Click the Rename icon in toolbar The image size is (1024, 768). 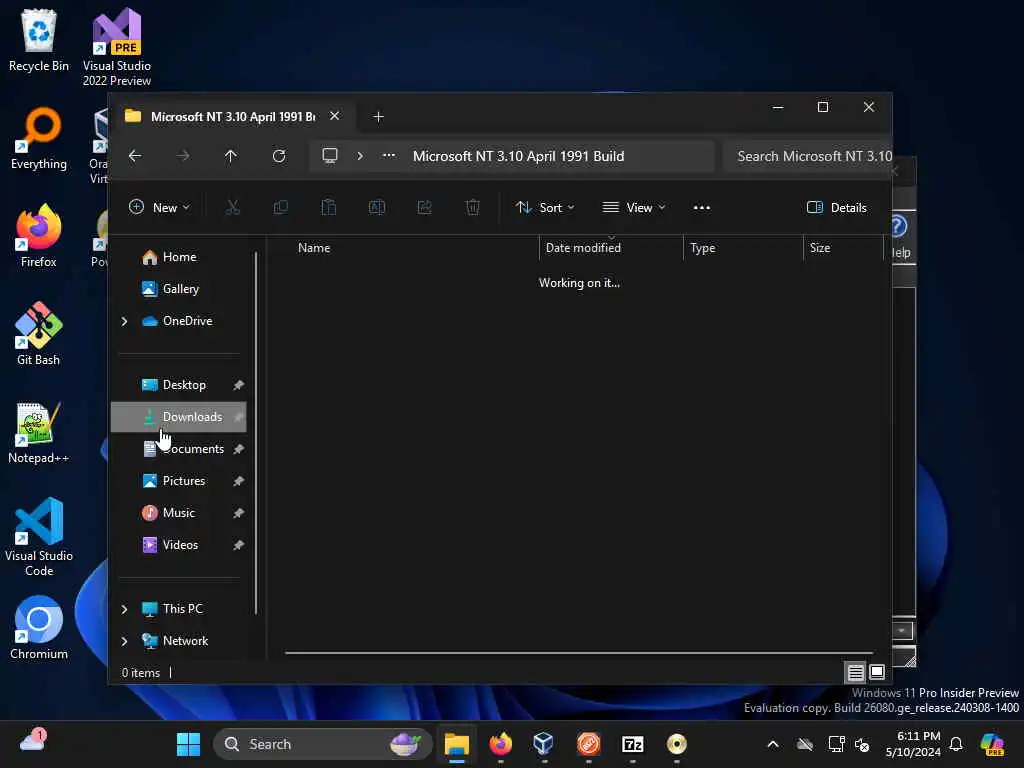(x=377, y=208)
